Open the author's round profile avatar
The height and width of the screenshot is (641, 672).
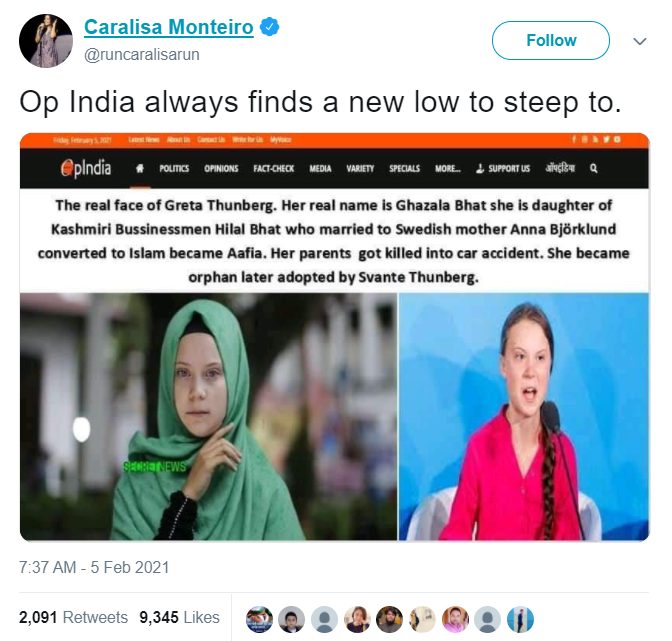[46, 41]
